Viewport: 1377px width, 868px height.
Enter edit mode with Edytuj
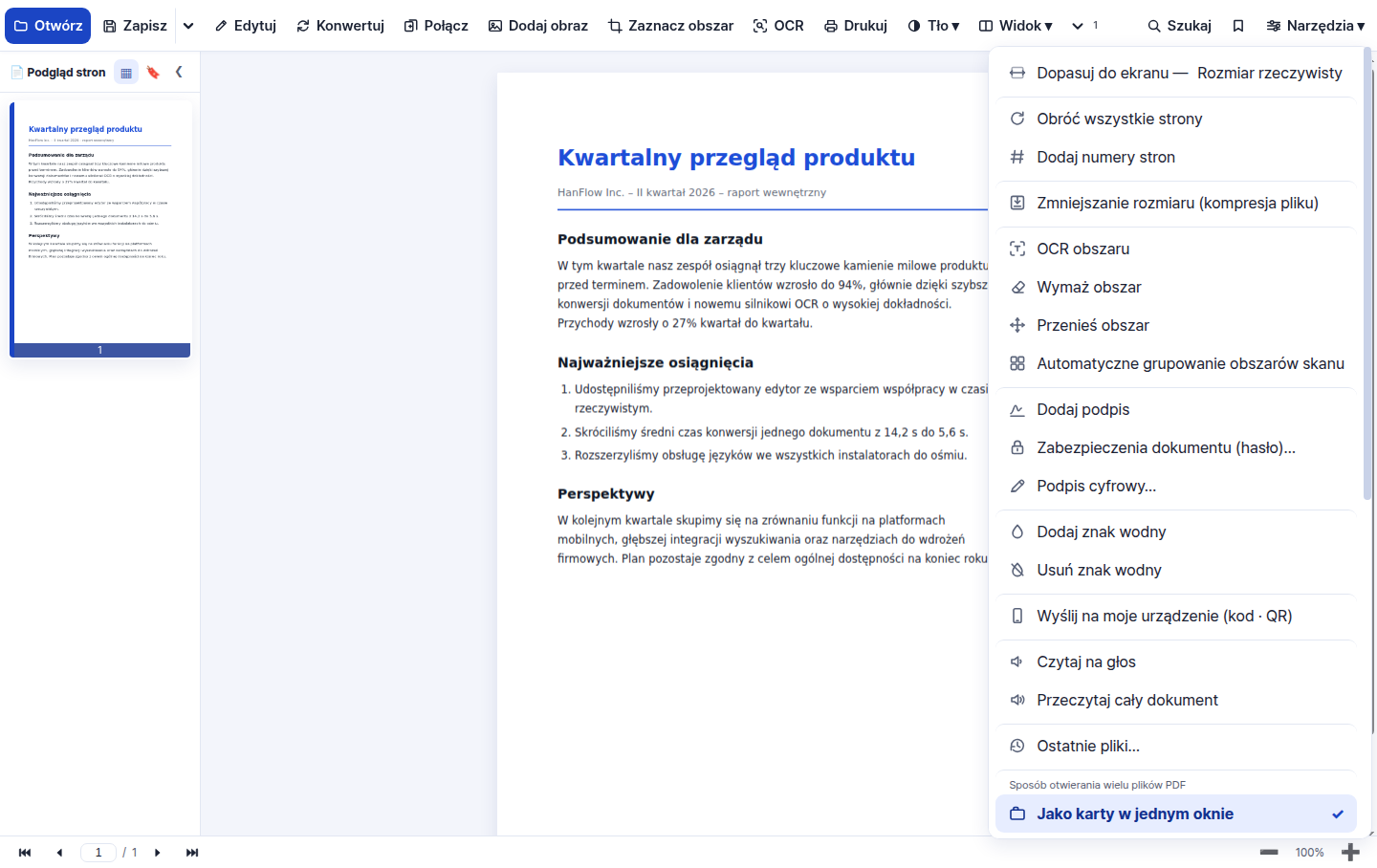(x=246, y=26)
